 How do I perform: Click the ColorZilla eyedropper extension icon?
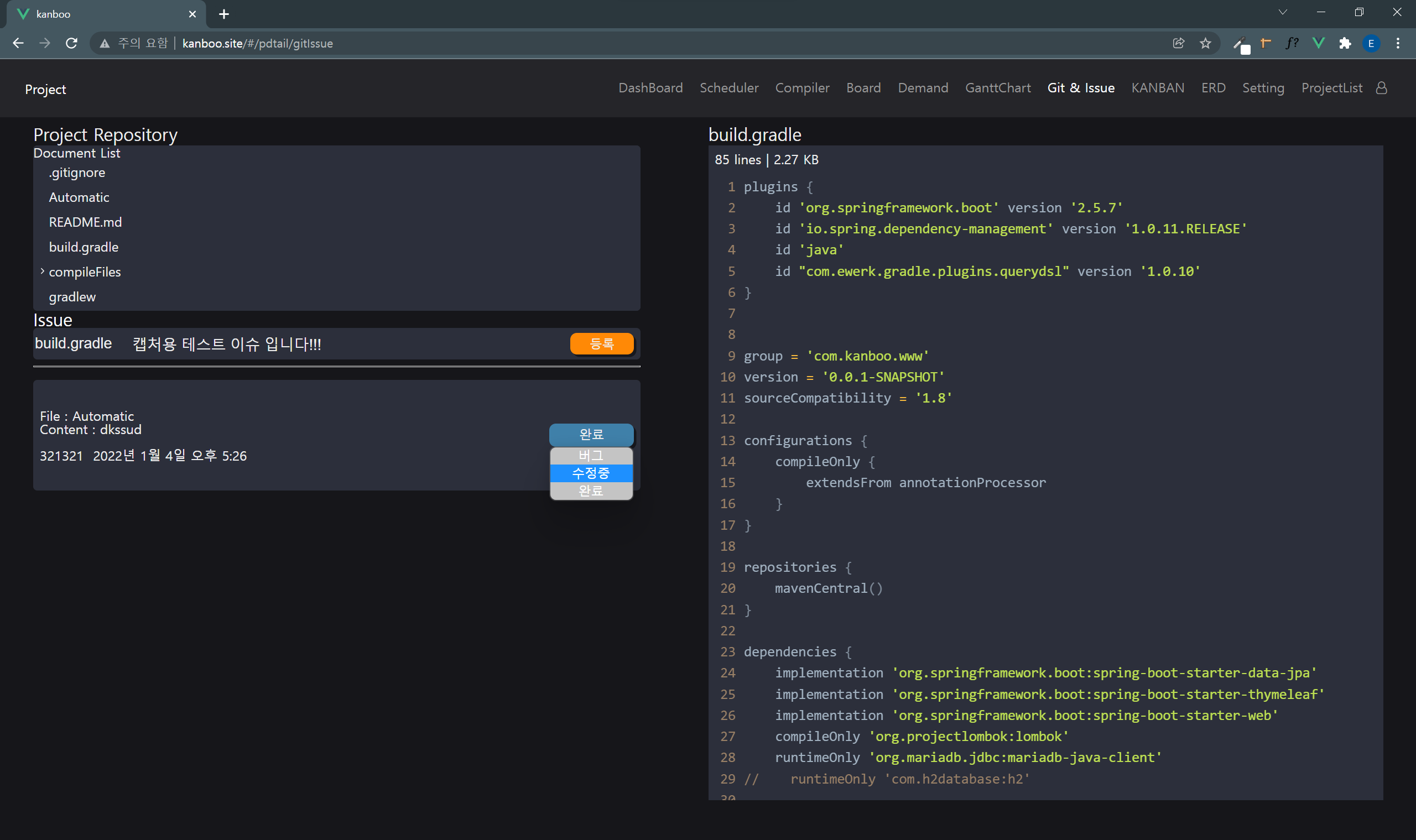click(x=1242, y=43)
